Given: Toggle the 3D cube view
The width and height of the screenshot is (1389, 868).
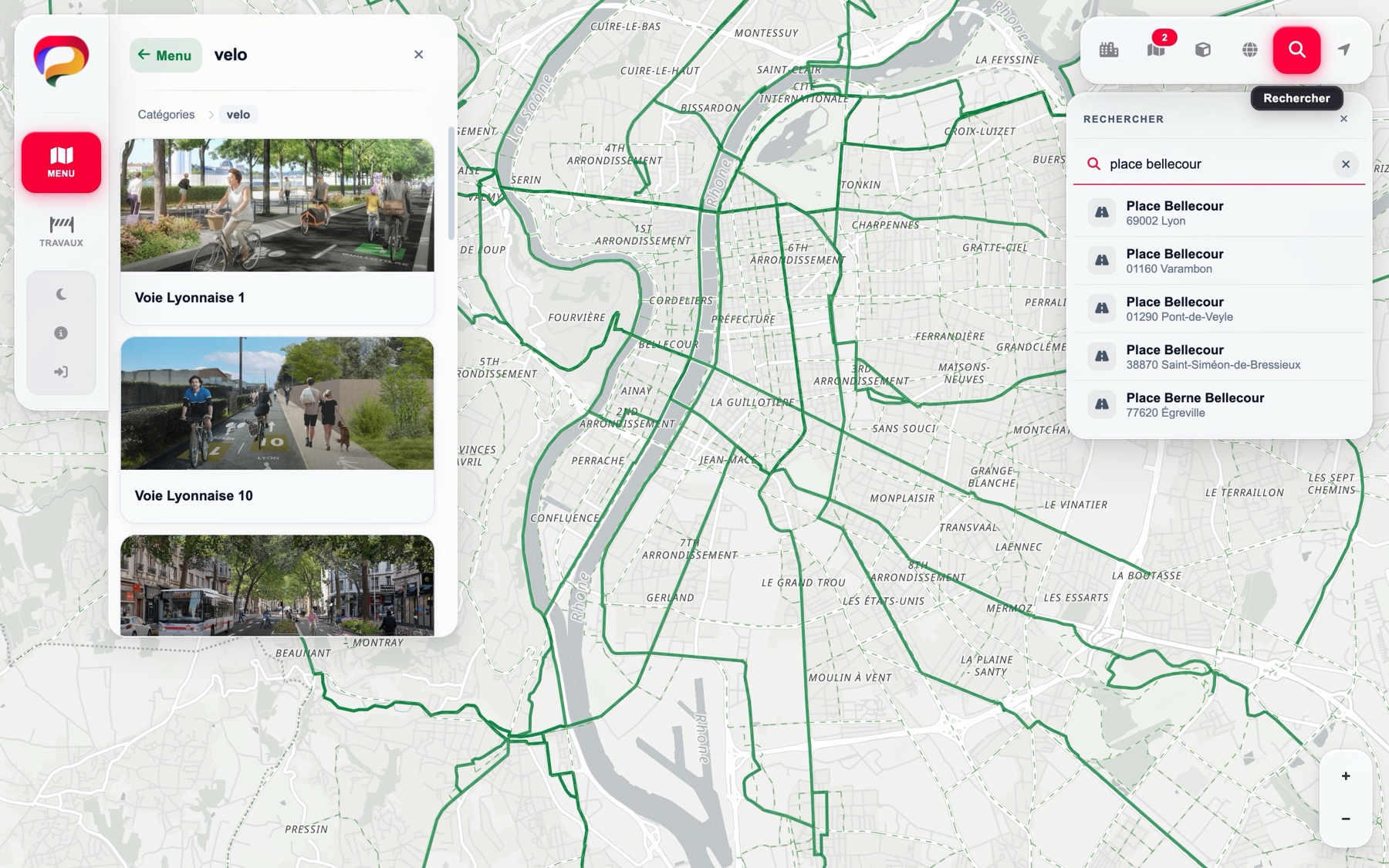Looking at the screenshot, I should pos(1203,50).
